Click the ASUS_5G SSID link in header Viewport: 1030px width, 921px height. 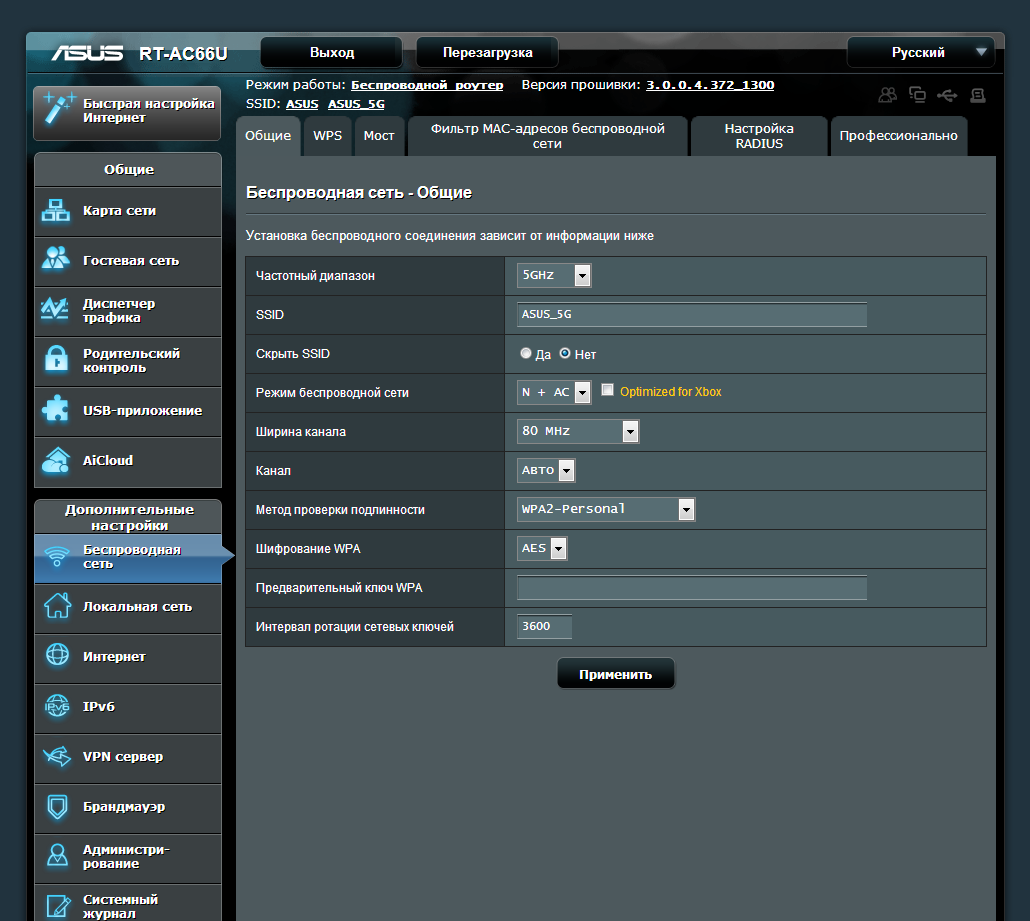[356, 104]
